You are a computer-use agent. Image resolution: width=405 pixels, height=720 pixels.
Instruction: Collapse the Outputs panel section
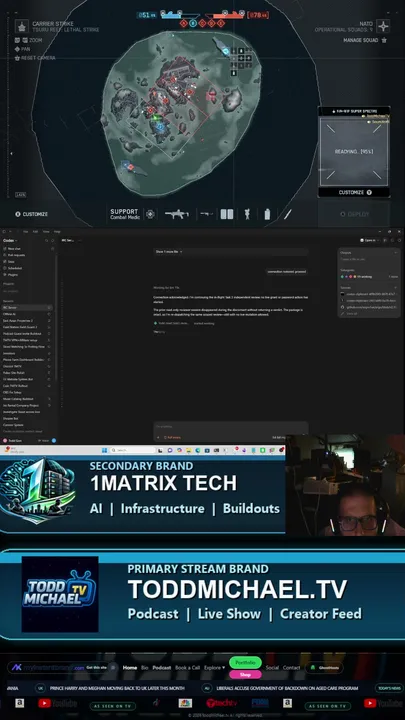395,253
